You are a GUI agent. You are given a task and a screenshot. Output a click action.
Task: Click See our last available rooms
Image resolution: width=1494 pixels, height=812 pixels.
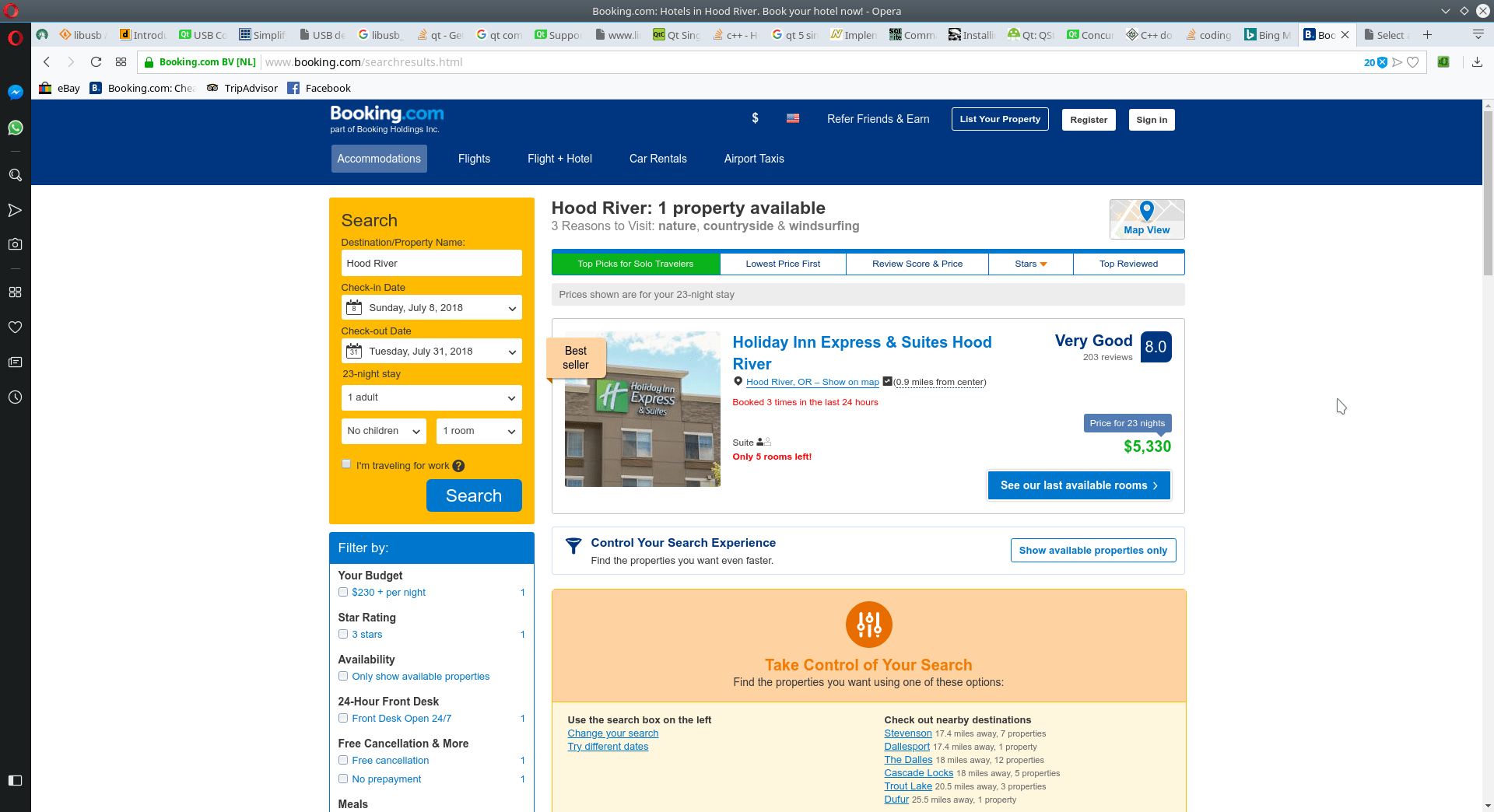pos(1078,485)
